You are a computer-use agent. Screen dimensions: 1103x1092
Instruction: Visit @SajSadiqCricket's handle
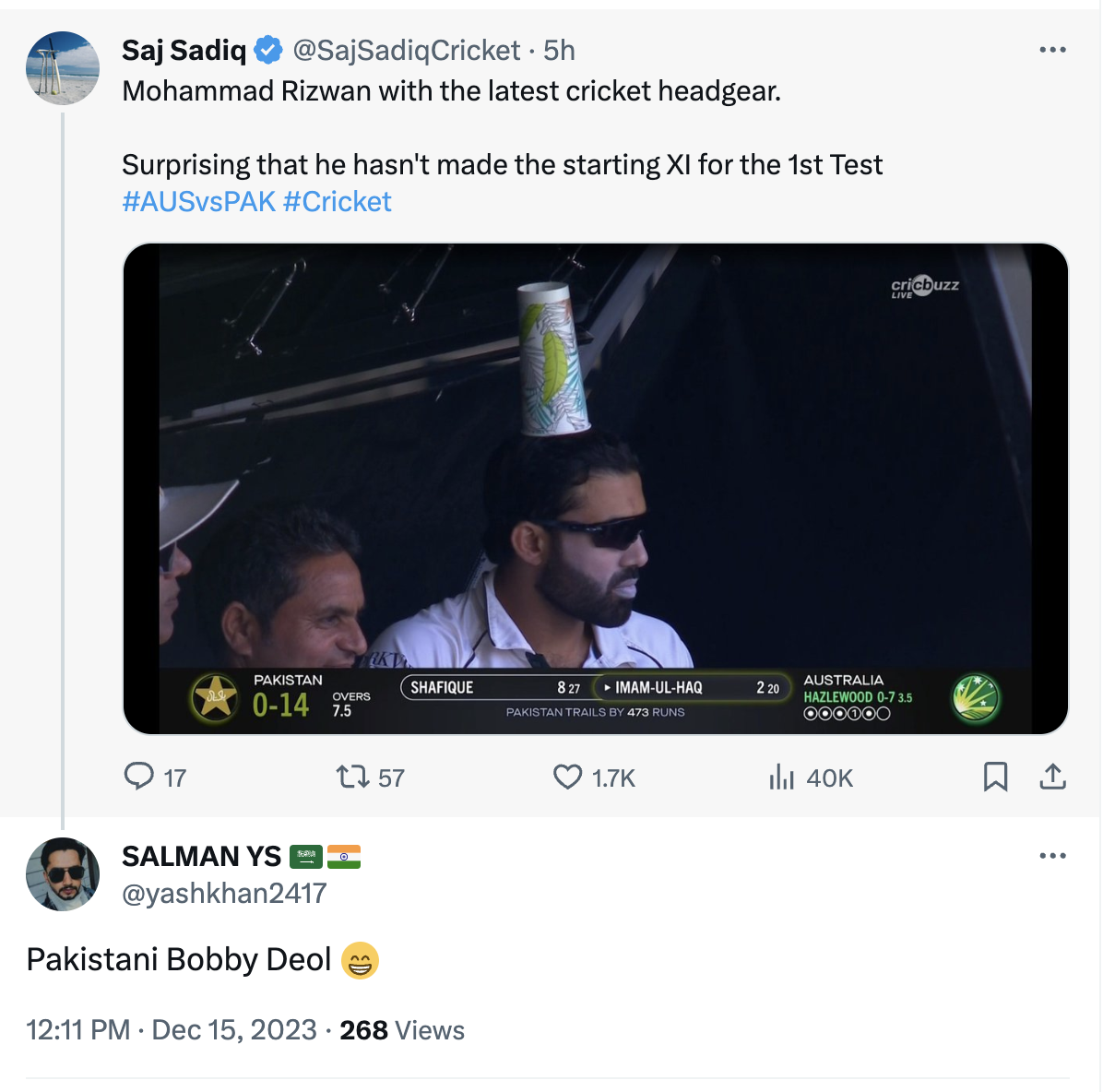tap(404, 51)
